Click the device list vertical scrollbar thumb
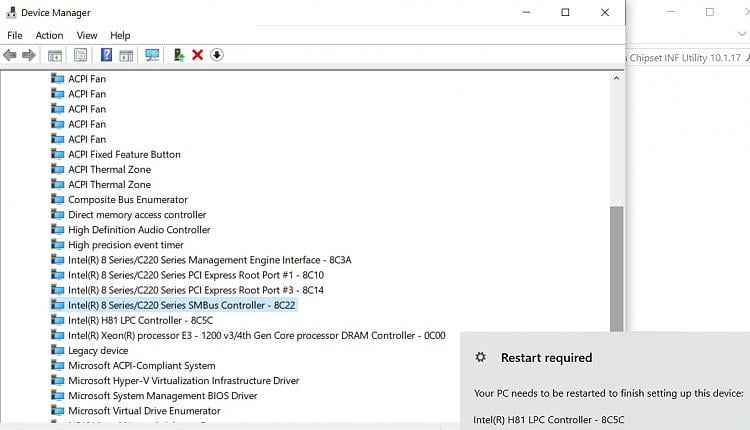This screenshot has width=750, height=430. pyautogui.click(x=617, y=268)
